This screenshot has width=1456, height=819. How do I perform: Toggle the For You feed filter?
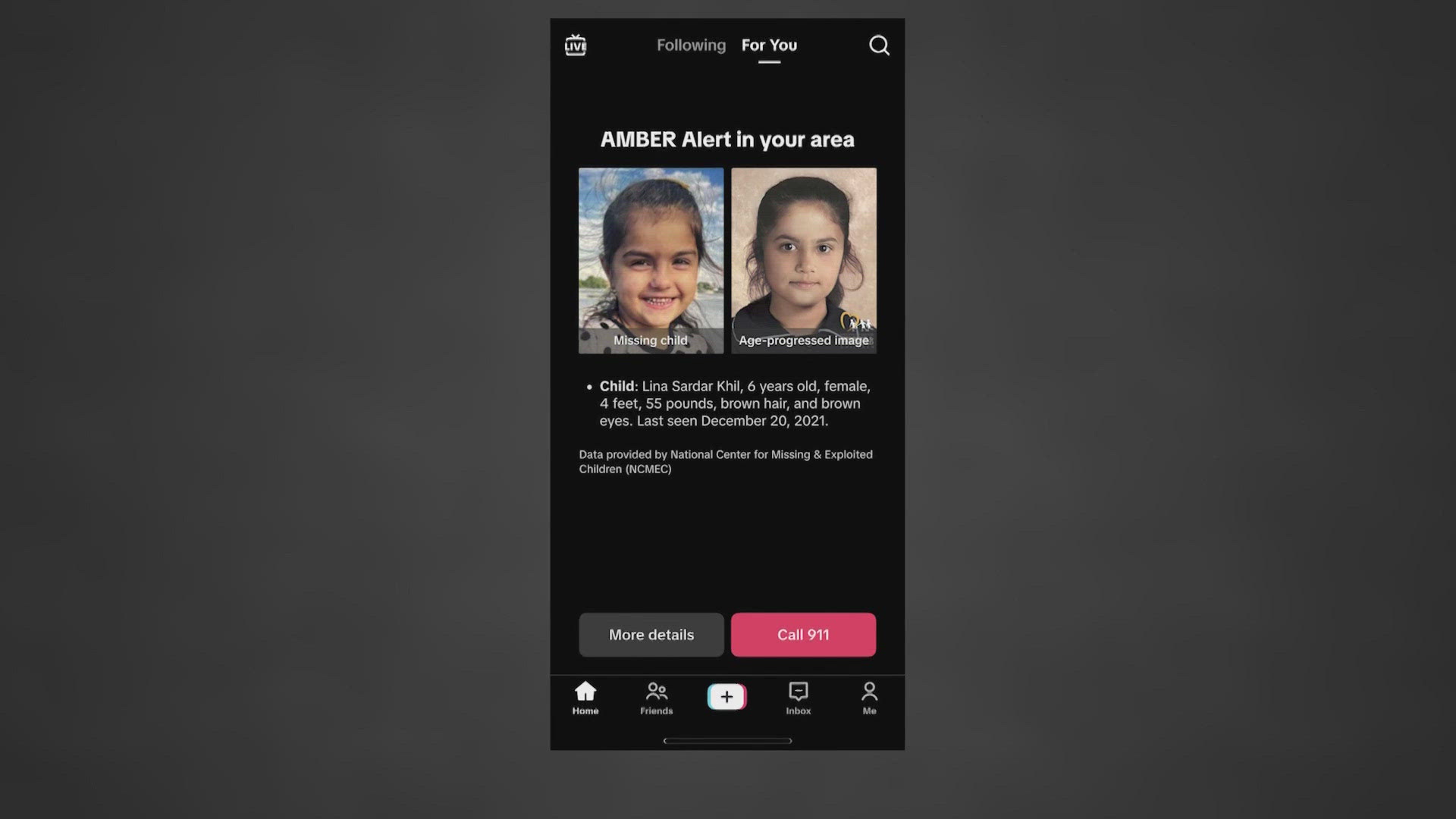pyautogui.click(x=769, y=44)
